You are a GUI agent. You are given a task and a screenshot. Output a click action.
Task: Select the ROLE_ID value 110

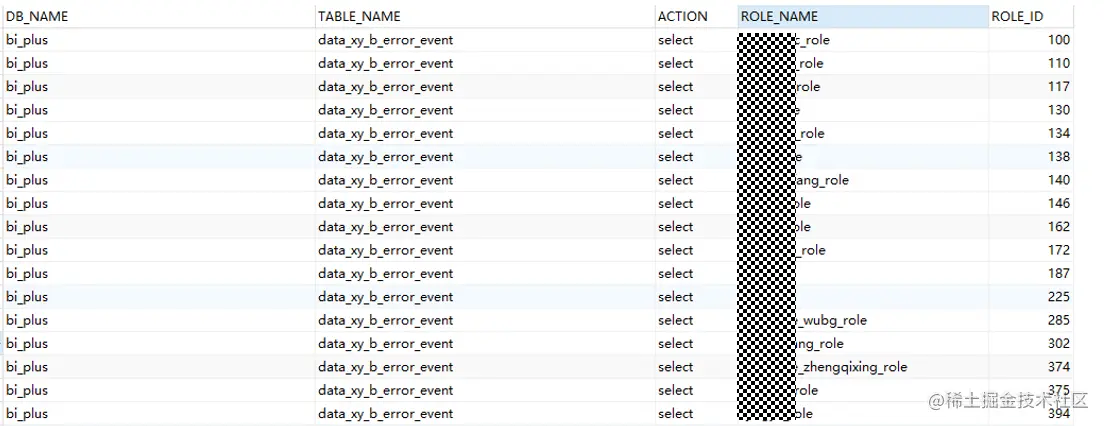[1058, 63]
